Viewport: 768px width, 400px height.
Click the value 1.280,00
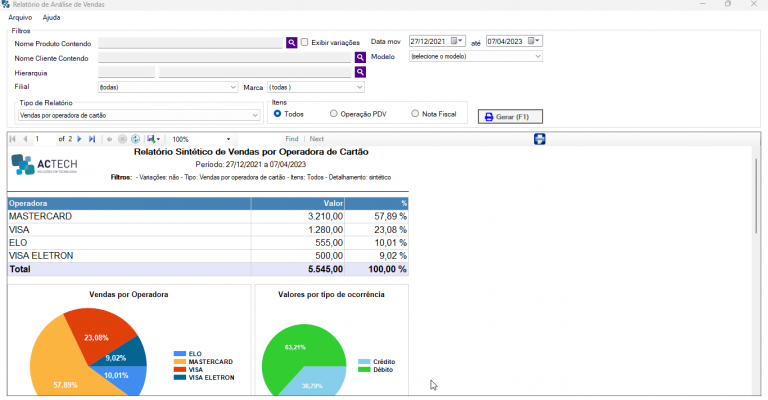tap(325, 230)
